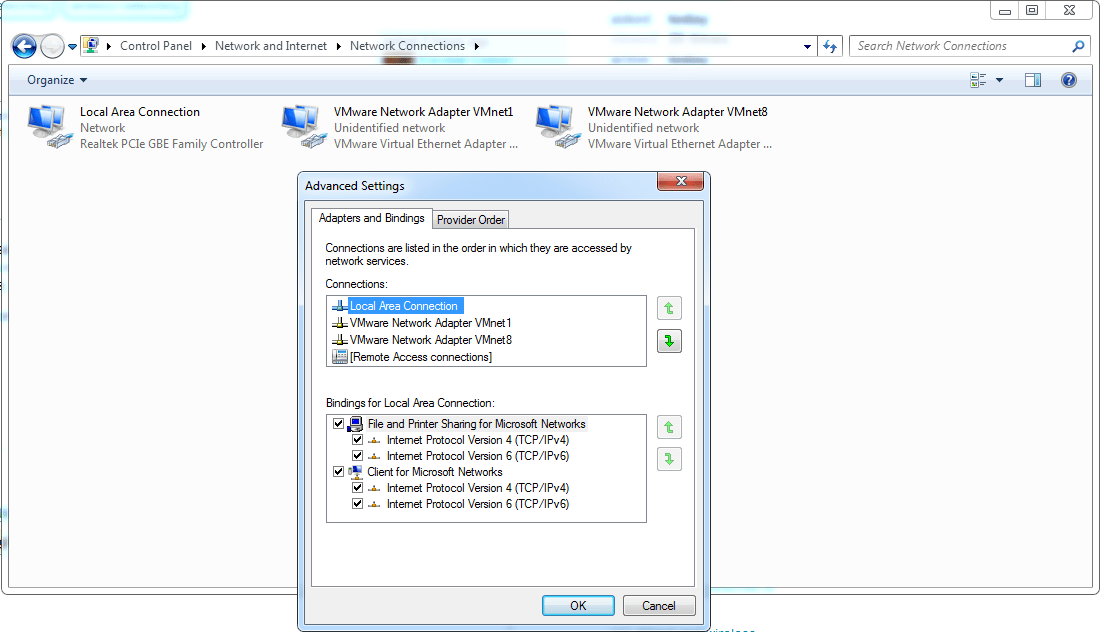Image resolution: width=1103 pixels, height=632 pixels.
Task: Click Network Connections breadcrumb
Action: pyautogui.click(x=407, y=46)
